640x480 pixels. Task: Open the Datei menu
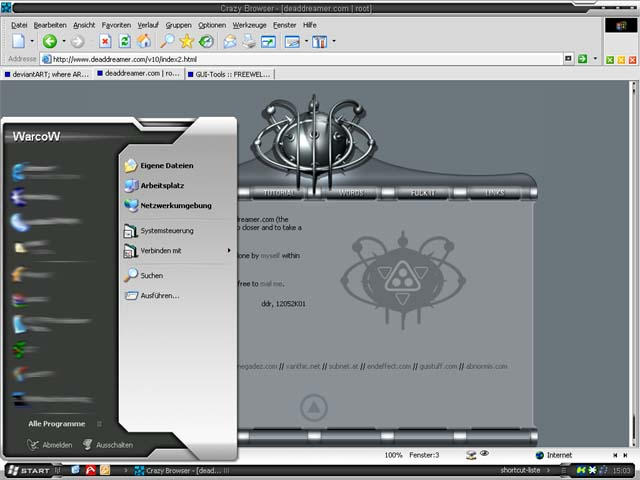[x=19, y=25]
